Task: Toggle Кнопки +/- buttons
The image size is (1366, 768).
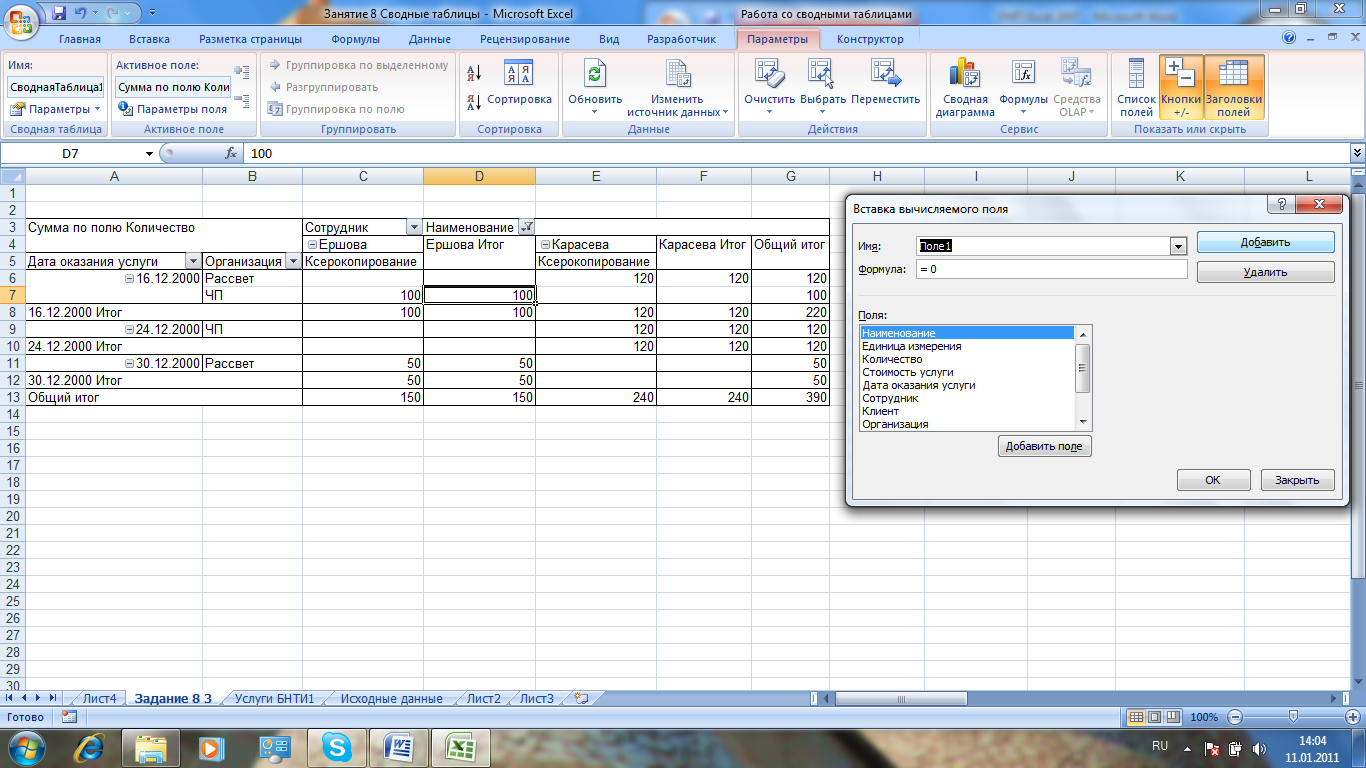Action: pyautogui.click(x=1181, y=87)
